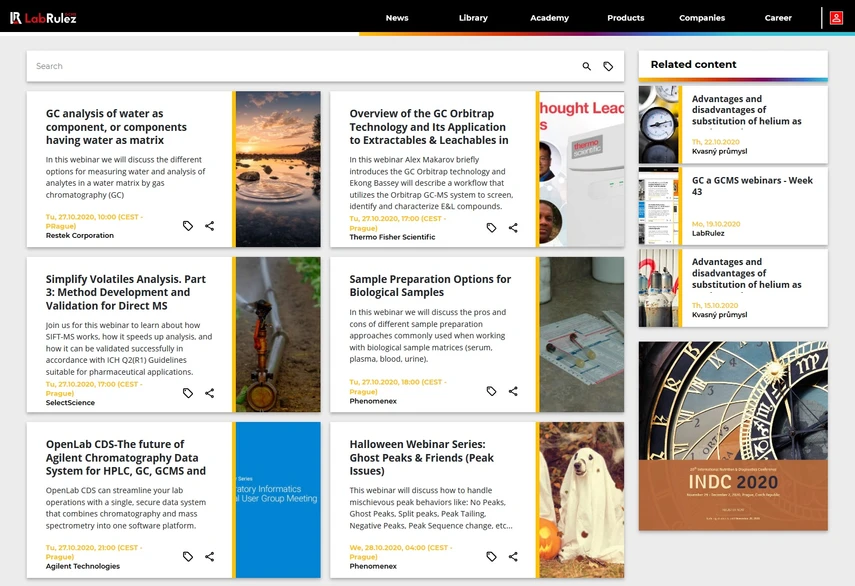
Task: Open 'OpenLab CDS-The future of Agilent' title
Action: click(126, 458)
